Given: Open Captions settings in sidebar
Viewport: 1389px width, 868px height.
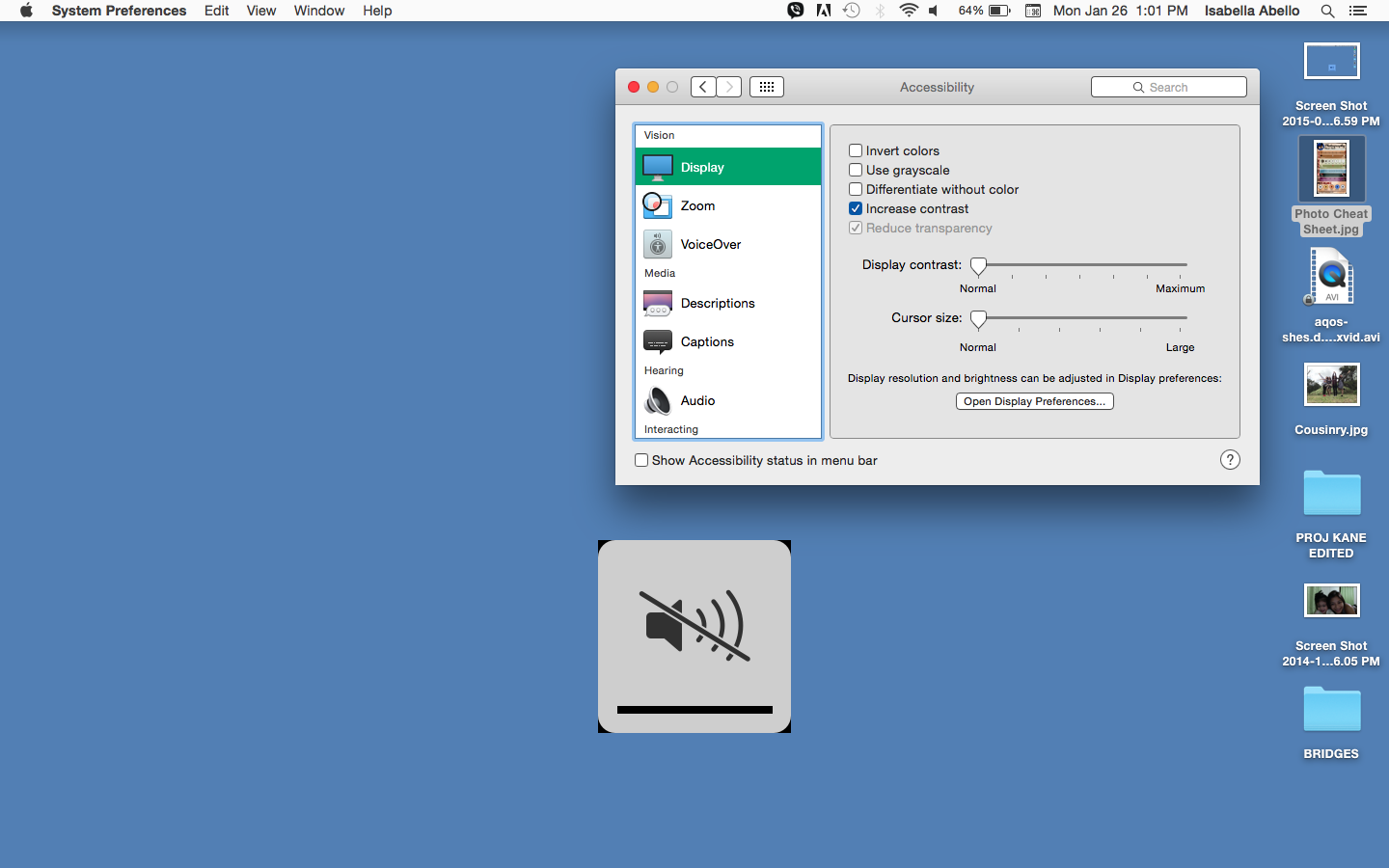Looking at the screenshot, I should tap(706, 341).
